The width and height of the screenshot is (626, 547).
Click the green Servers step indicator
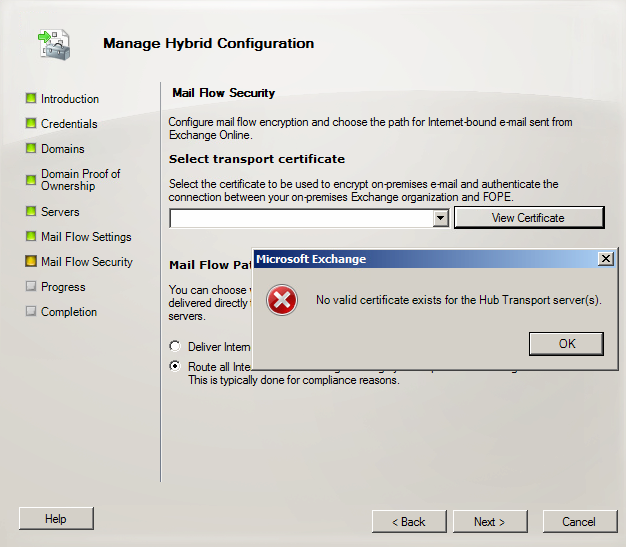(x=31, y=211)
